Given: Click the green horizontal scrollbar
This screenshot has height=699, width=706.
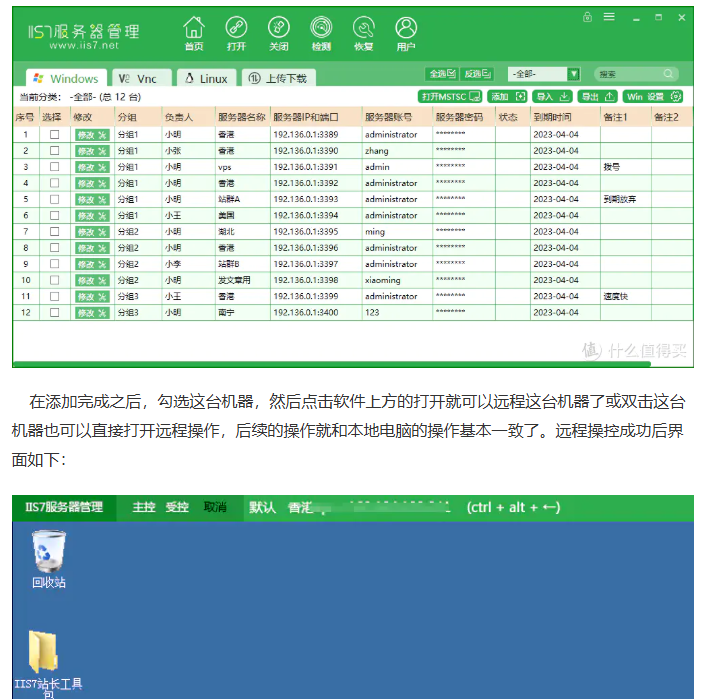Looking at the screenshot, I should pyautogui.click(x=332, y=364).
